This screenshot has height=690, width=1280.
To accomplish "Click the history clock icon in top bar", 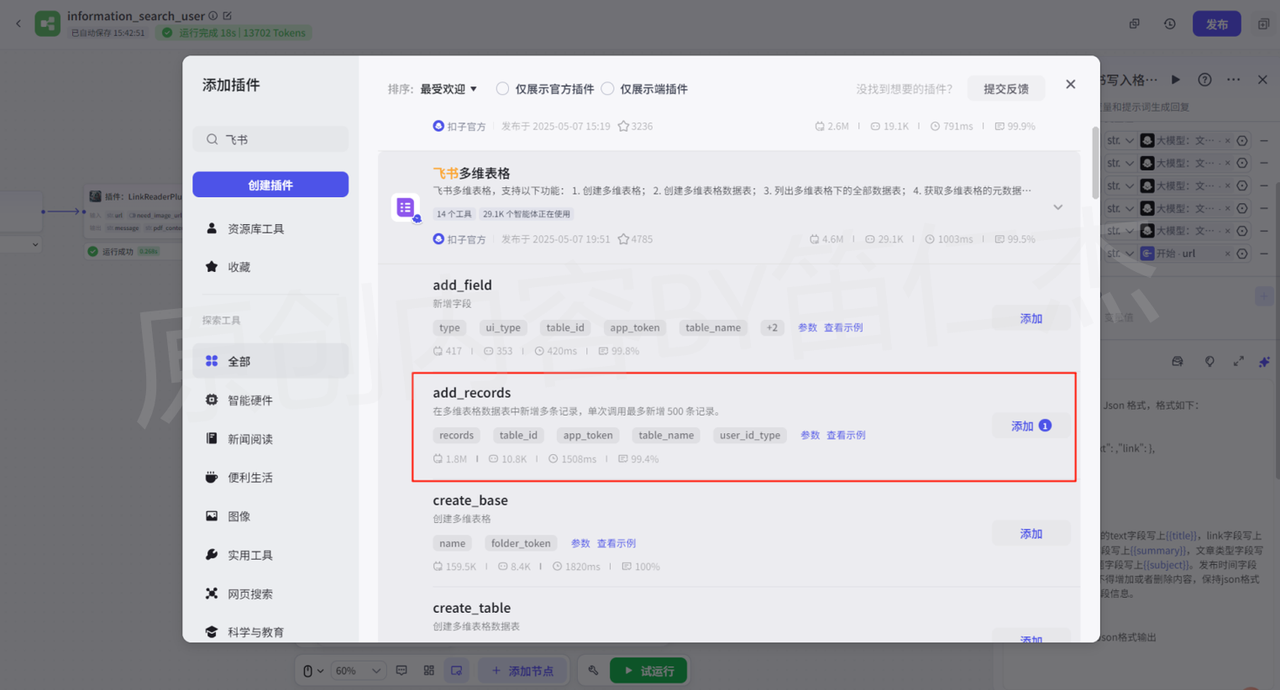I will pos(1170,24).
